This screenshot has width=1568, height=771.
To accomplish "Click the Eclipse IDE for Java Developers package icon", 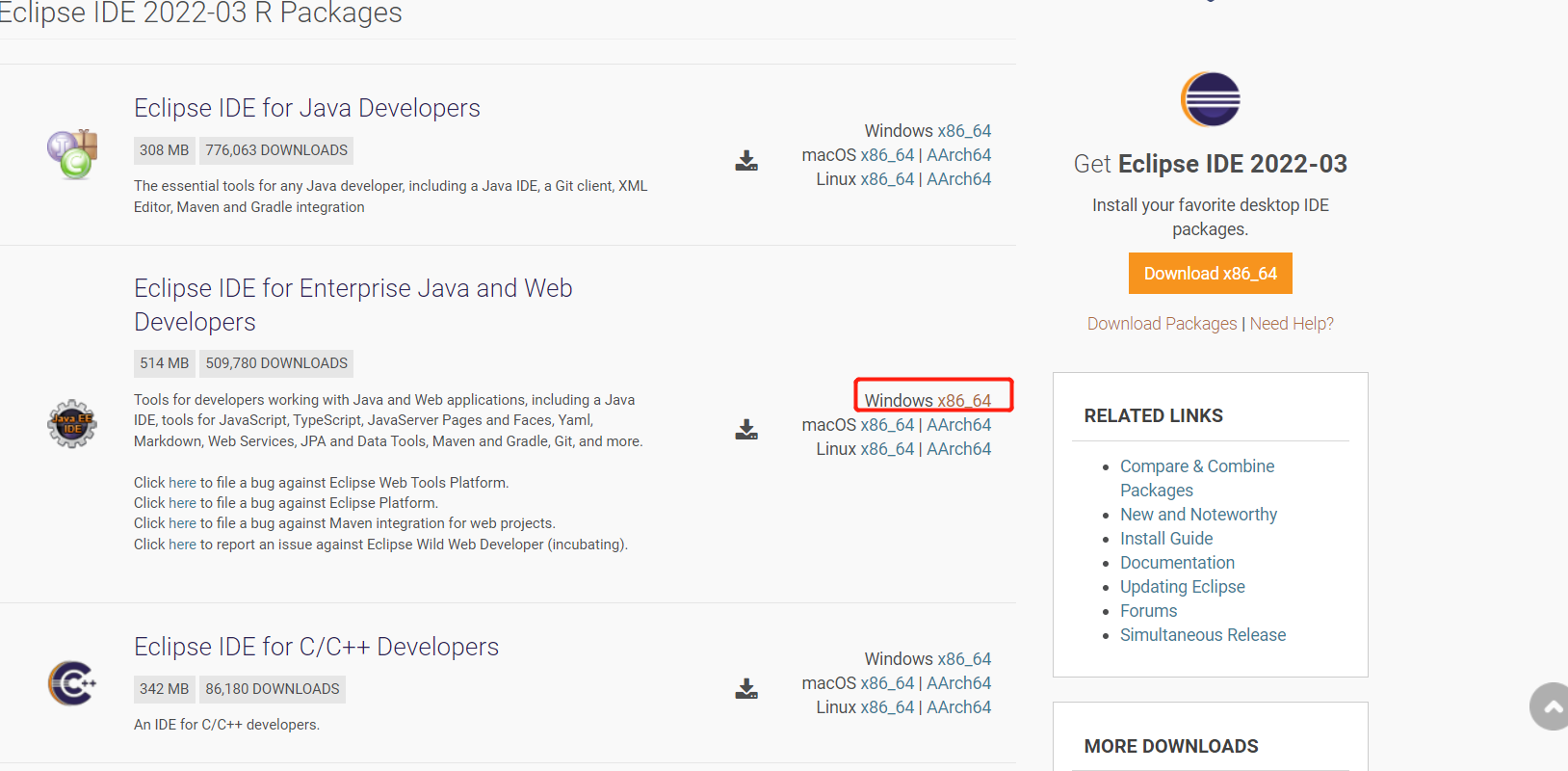I will [72, 154].
